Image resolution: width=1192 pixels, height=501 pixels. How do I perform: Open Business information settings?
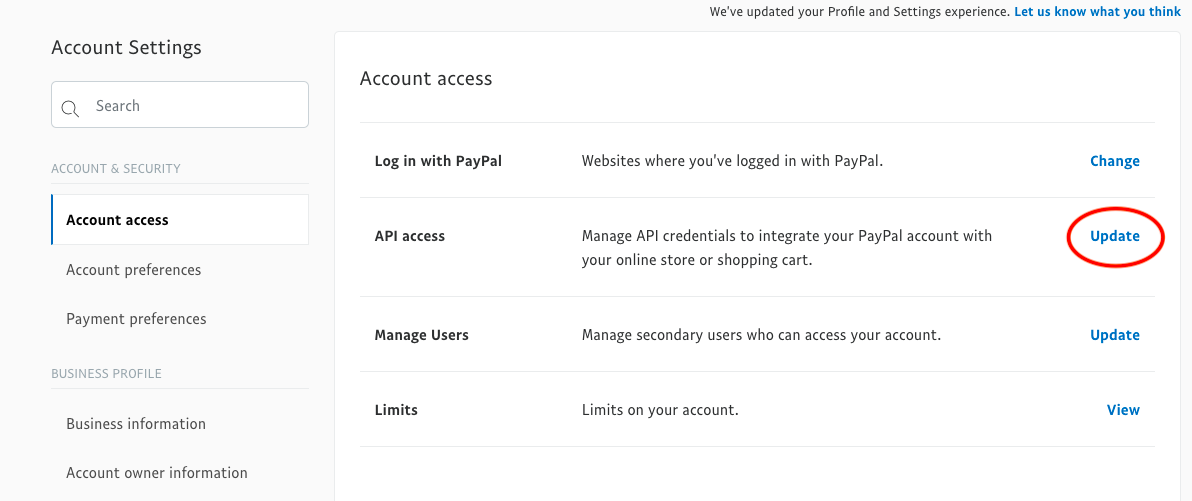(x=136, y=423)
